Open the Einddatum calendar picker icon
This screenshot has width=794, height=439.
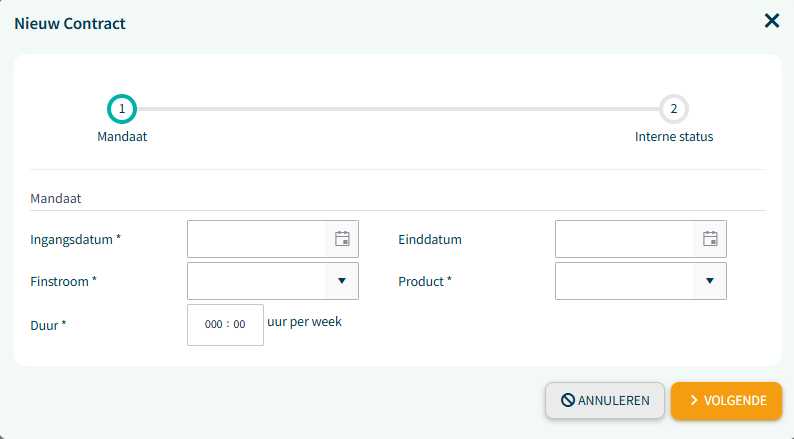(710, 239)
